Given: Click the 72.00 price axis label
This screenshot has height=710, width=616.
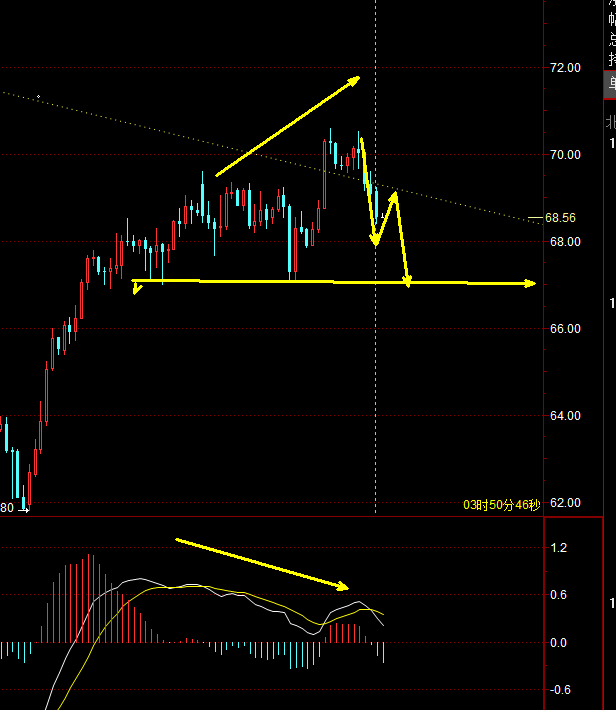Looking at the screenshot, I should 565,68.
